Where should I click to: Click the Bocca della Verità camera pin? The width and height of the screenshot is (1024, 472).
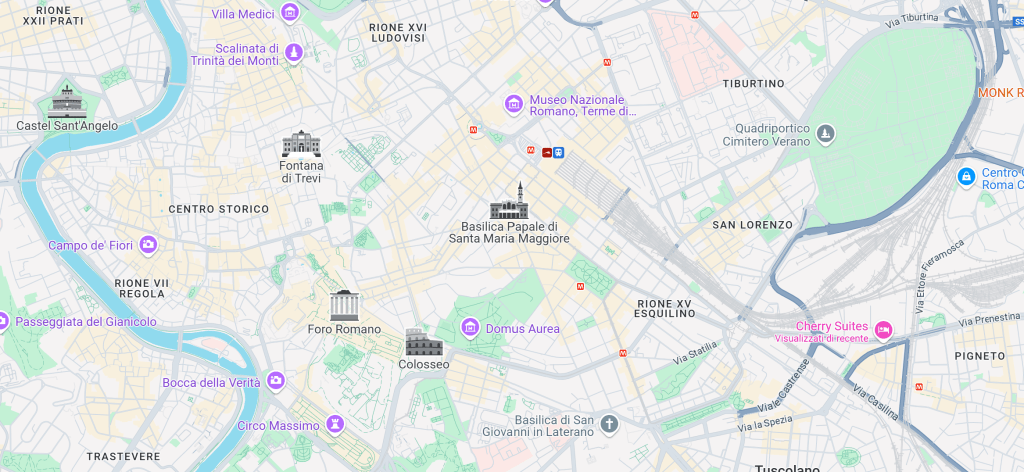[x=276, y=381]
